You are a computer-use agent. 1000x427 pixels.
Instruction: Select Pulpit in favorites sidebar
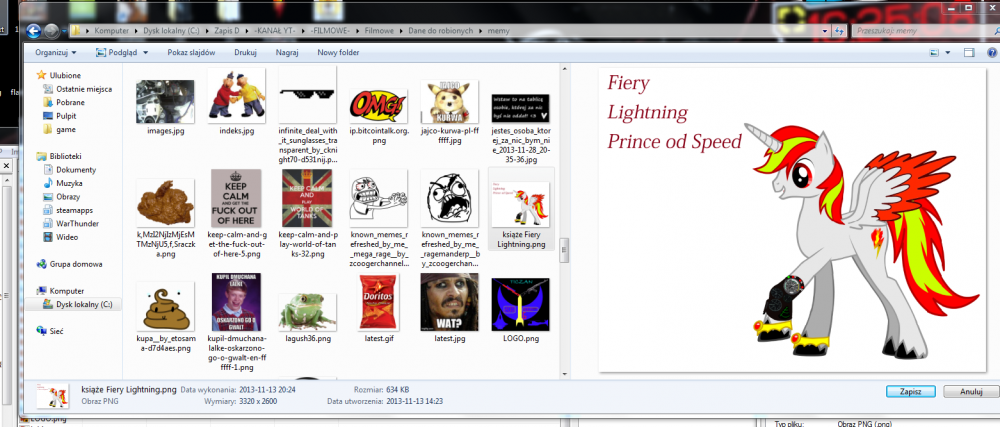tap(66, 115)
